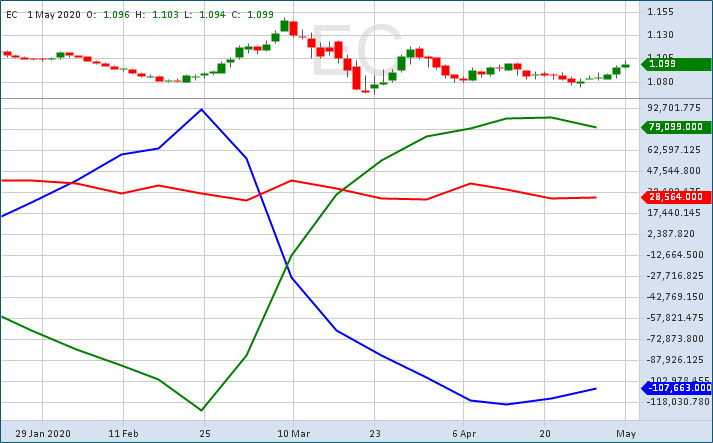713x443 pixels.
Task: Click the close value 1.099 in header
Action: (x=261, y=15)
